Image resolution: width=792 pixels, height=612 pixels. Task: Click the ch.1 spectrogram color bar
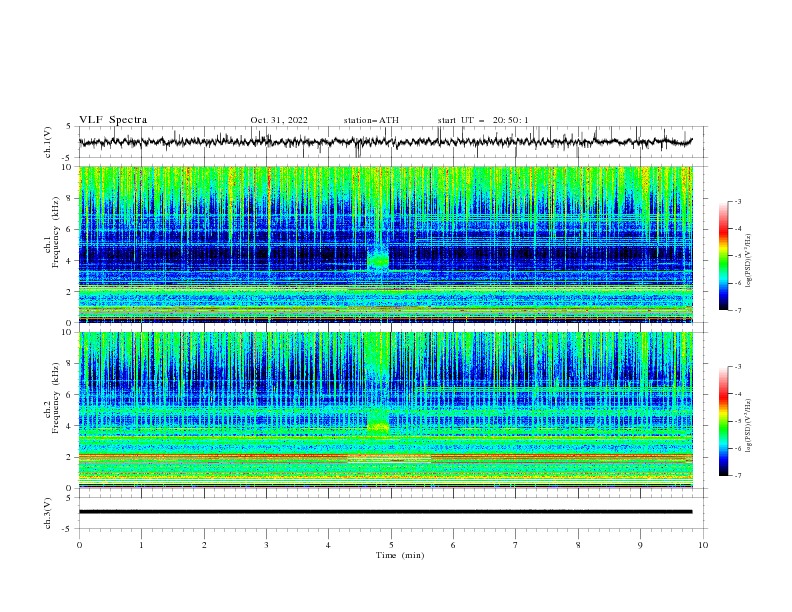[x=724, y=256]
